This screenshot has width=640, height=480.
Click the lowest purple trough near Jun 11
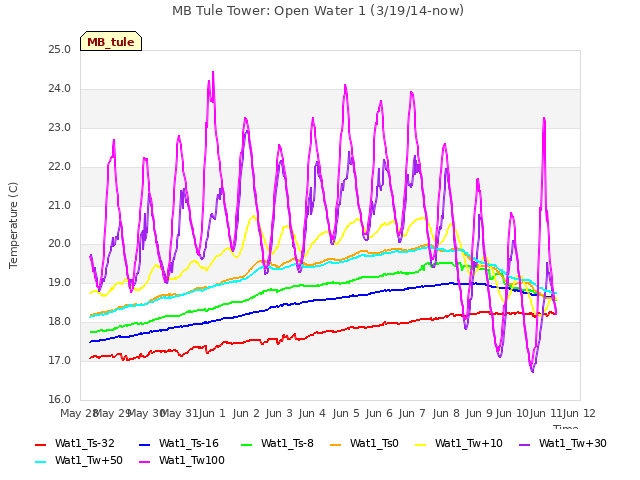point(533,371)
